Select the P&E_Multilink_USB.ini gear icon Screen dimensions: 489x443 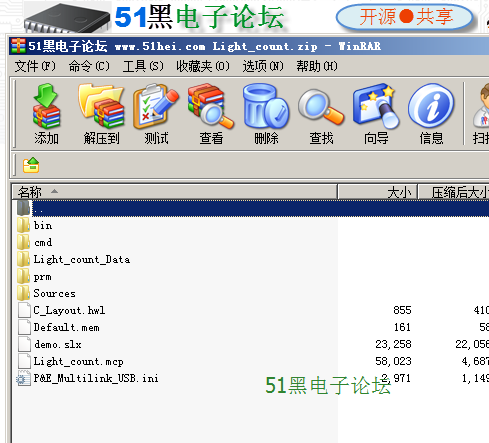[23, 378]
